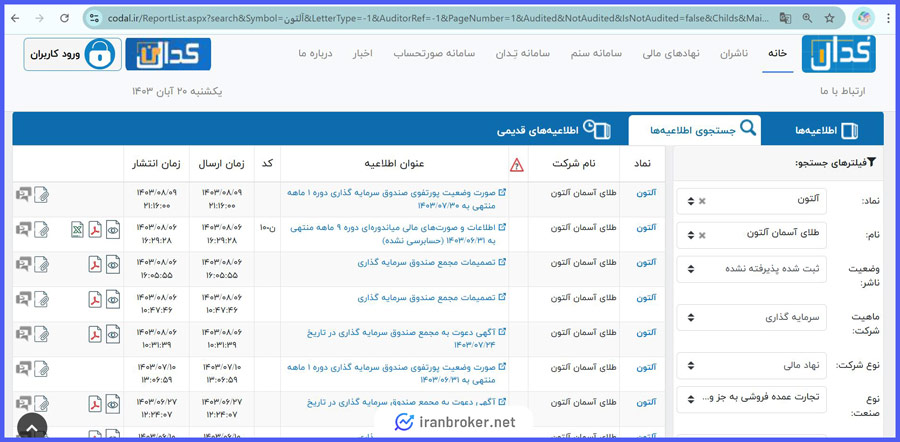Open comments icon in the 13:06:59 row
Viewport: 900px width, 442px height.
pyautogui.click(x=23, y=369)
